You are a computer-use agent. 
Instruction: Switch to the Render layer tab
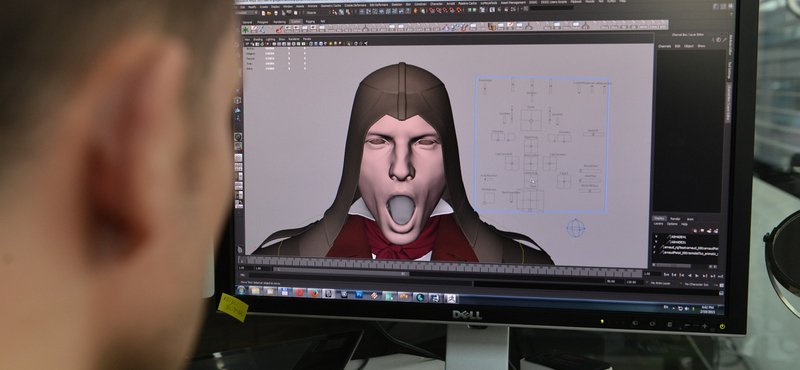[675, 219]
